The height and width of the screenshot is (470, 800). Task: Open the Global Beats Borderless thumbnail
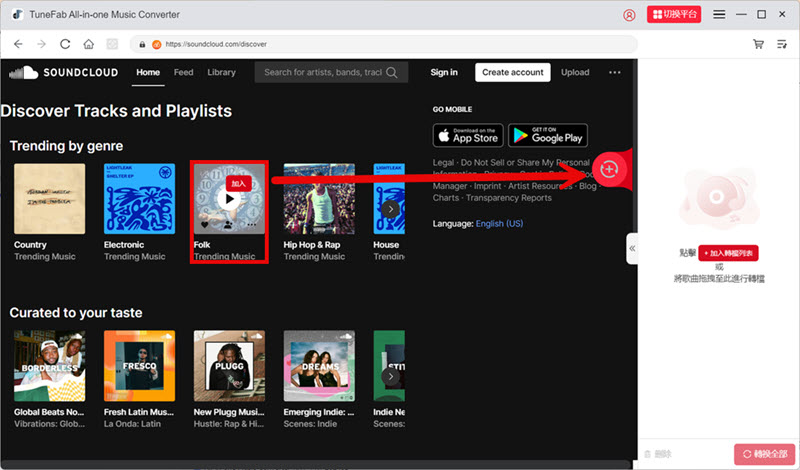49,365
